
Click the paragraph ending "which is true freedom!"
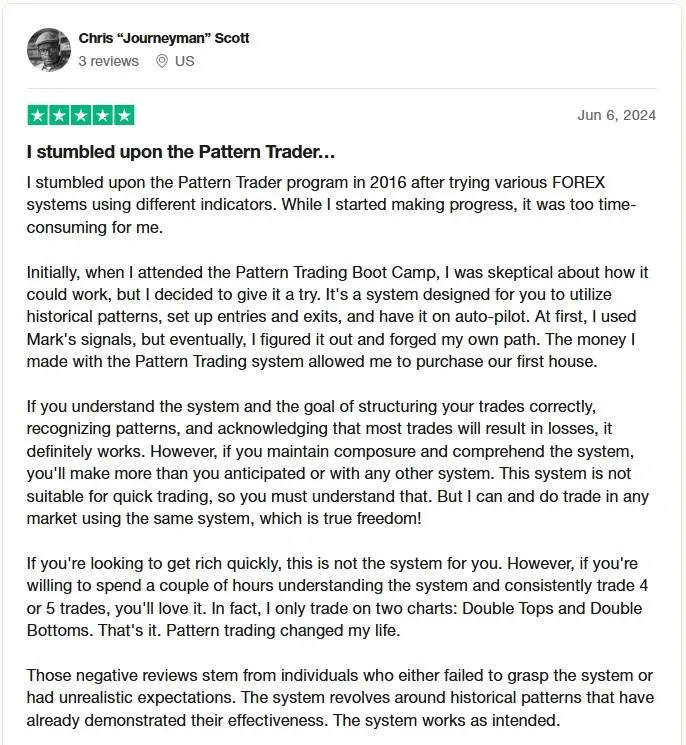338,462
